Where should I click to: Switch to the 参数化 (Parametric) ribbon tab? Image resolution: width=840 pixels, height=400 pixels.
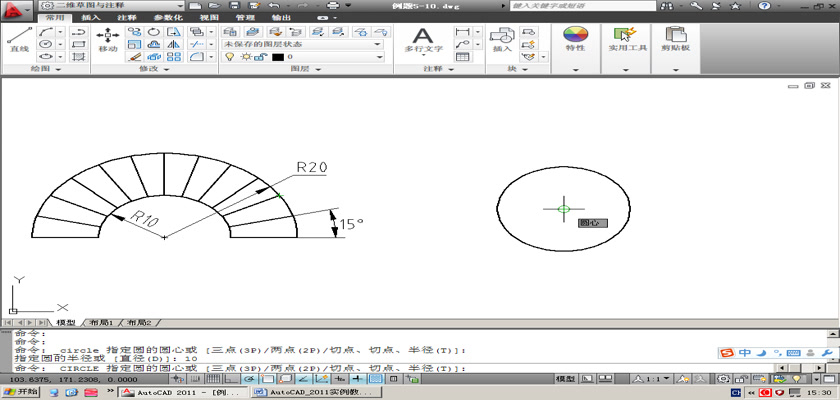coord(166,18)
